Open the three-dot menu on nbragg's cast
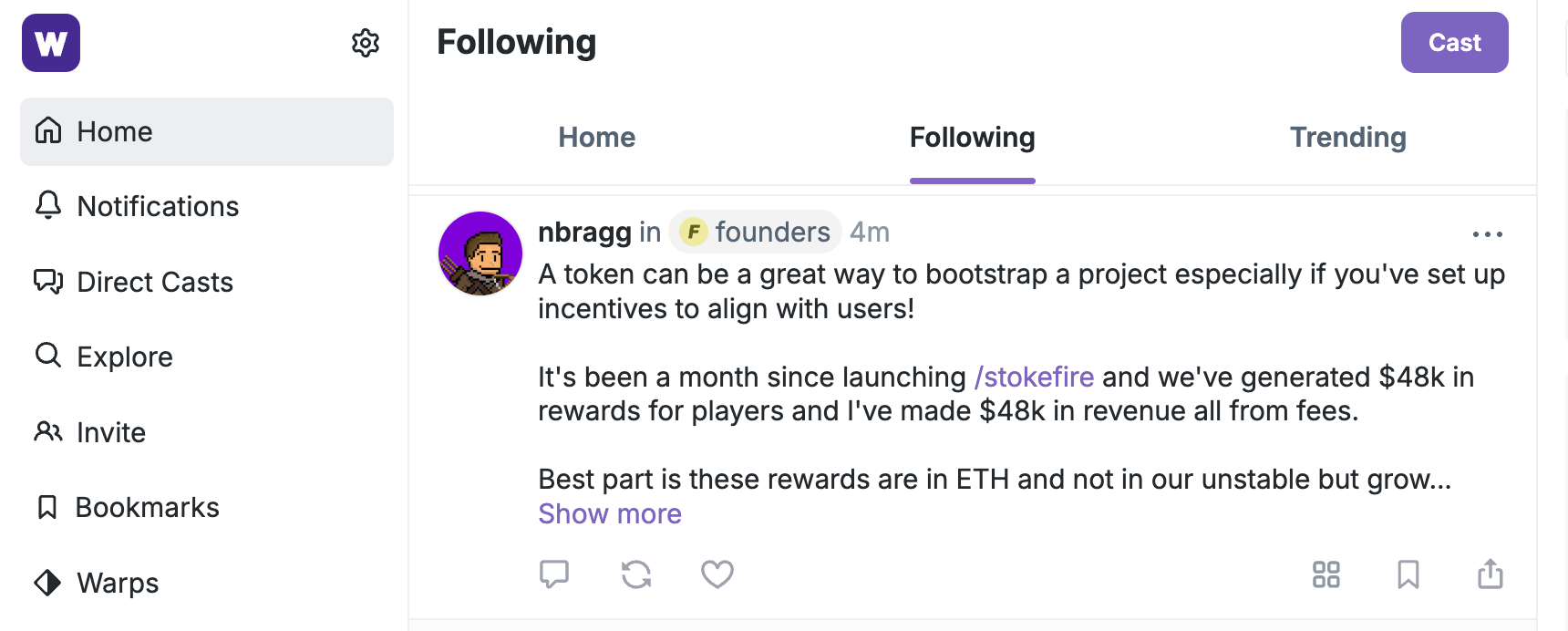The width and height of the screenshot is (1568, 631). (x=1488, y=234)
